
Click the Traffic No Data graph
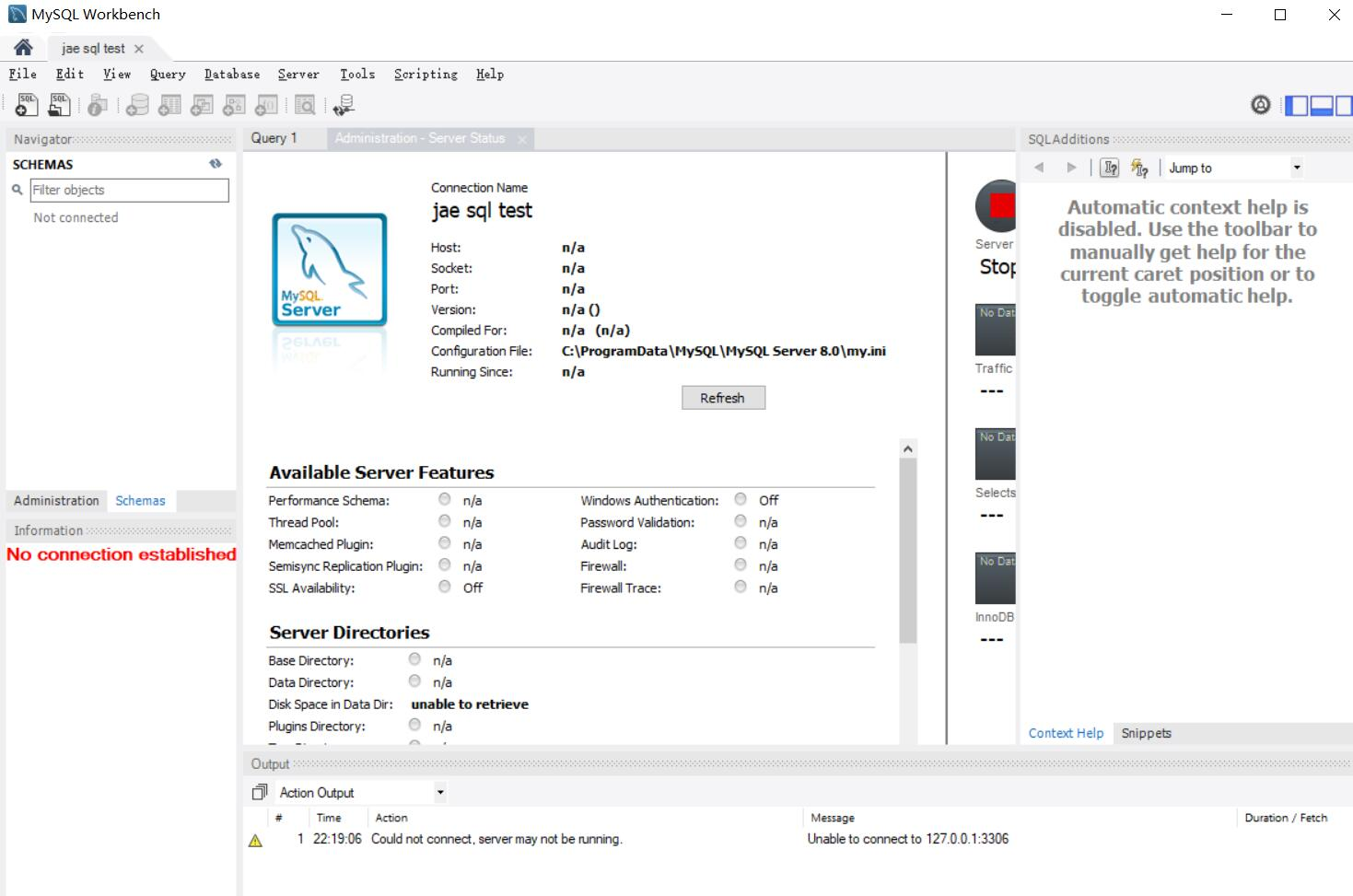(x=996, y=330)
